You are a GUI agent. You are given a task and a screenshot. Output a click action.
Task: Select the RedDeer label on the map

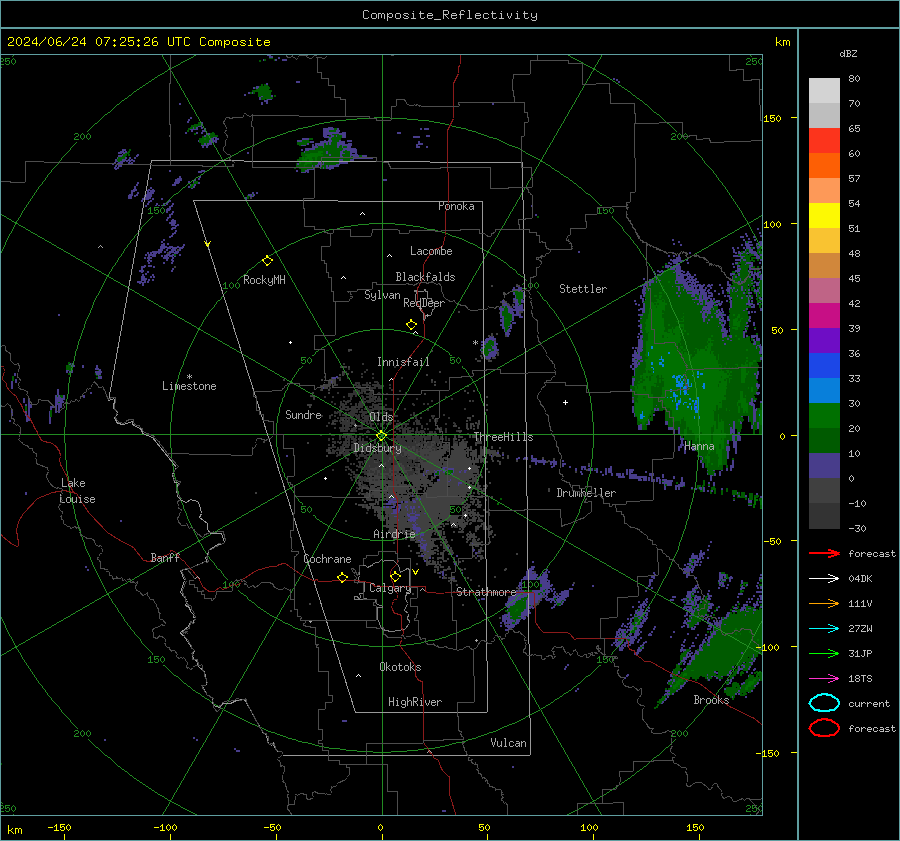pyautogui.click(x=424, y=303)
